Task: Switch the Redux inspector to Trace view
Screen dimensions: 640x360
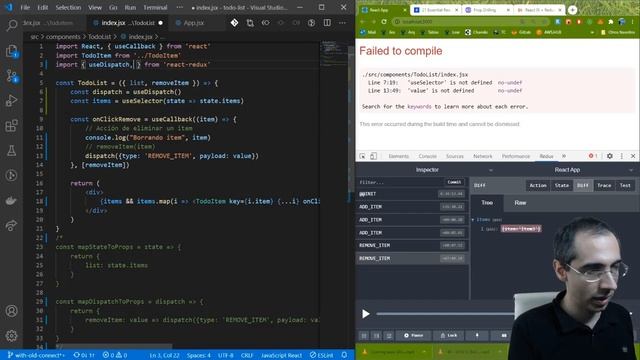Action: click(604, 185)
